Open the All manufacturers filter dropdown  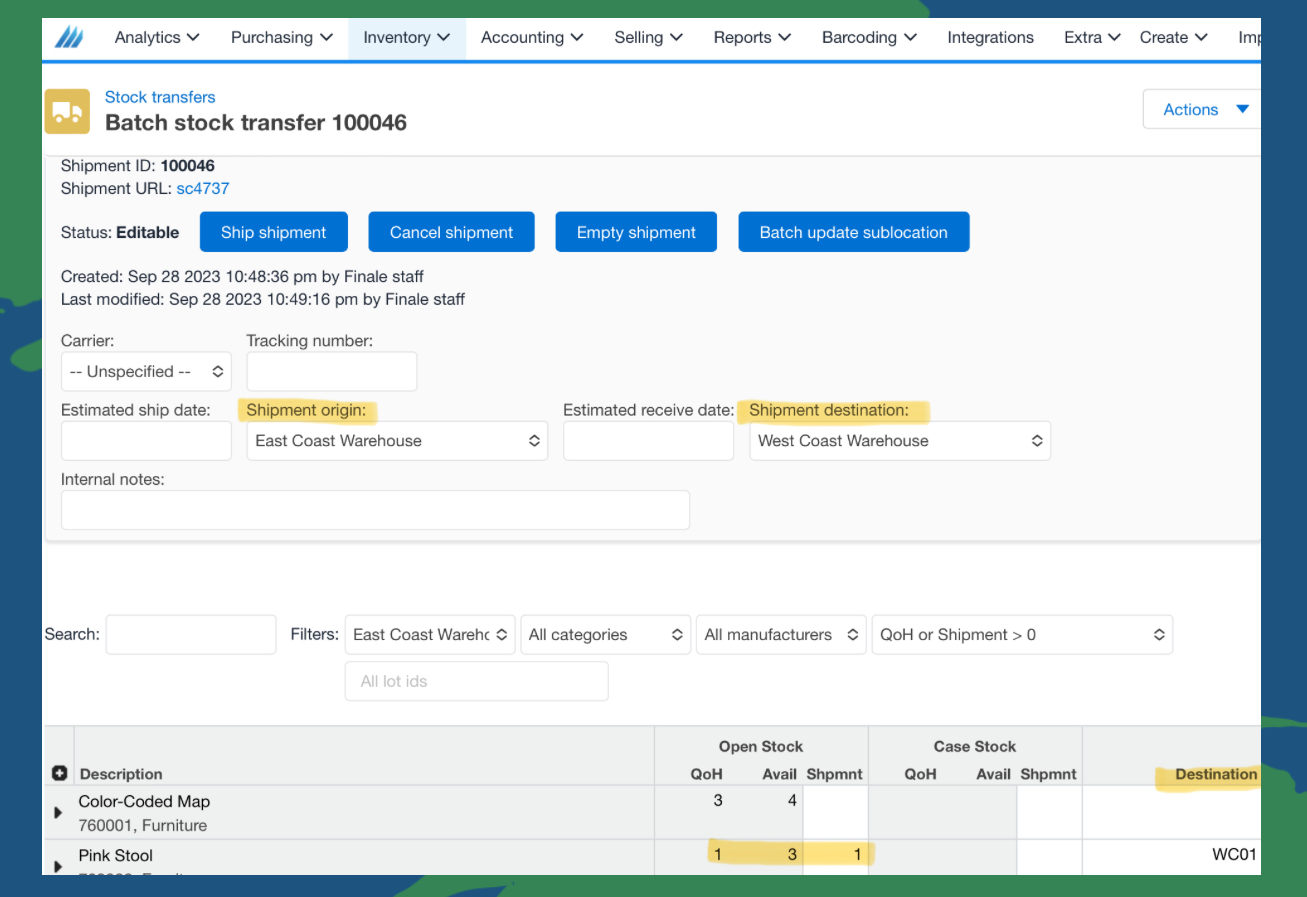782,635
